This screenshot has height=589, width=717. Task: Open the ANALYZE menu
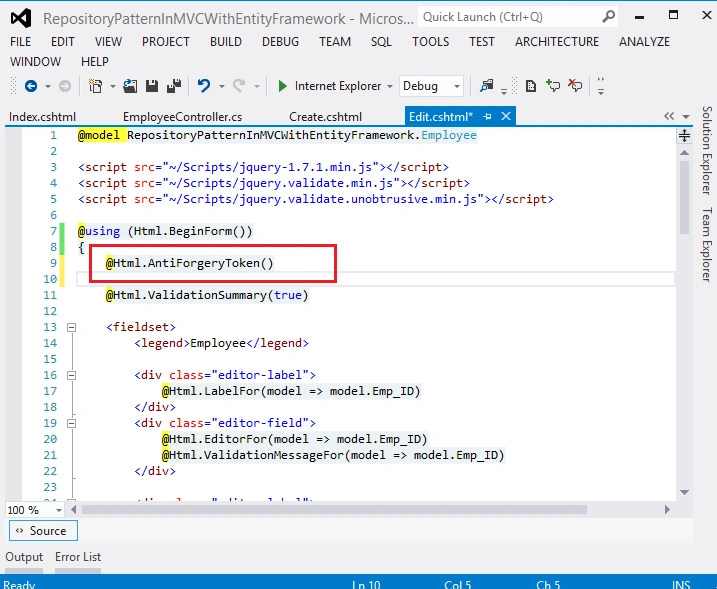coord(644,42)
